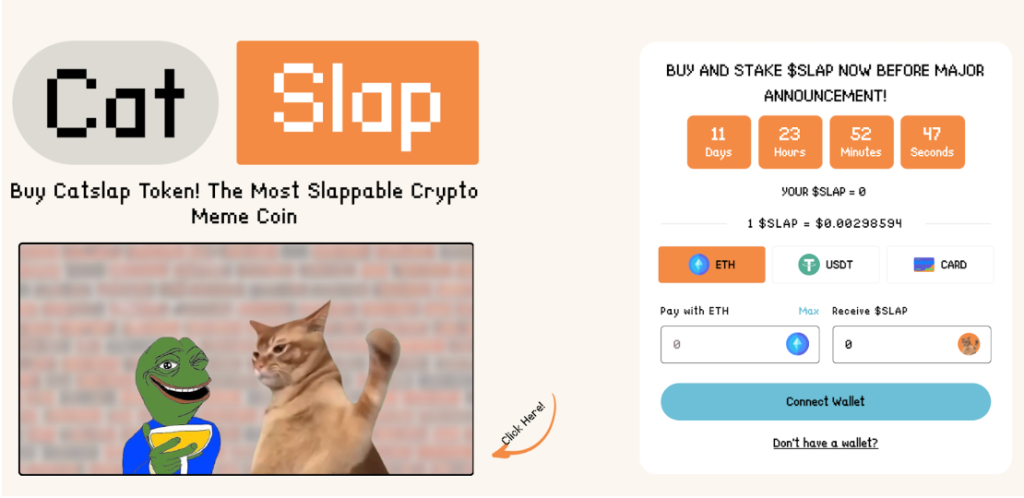Click the orange Slap logo
1024x498 pixels.
click(357, 102)
